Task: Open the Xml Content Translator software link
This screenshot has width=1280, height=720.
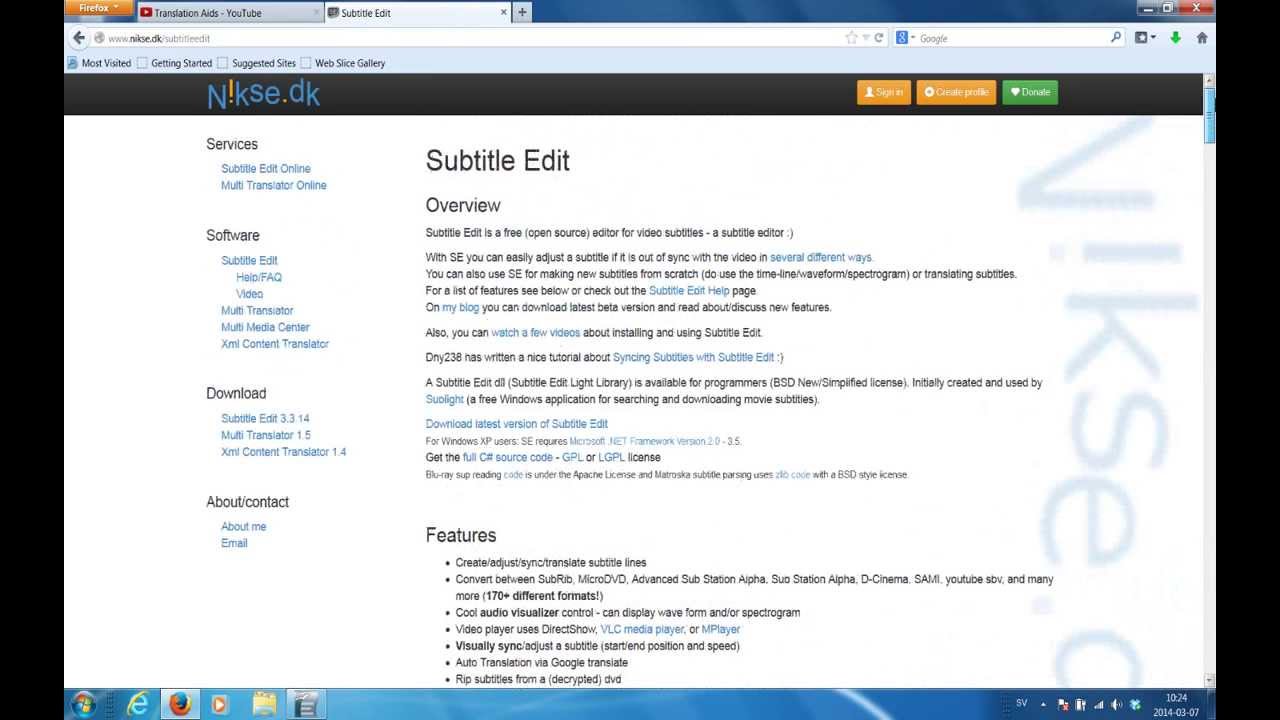Action: [x=275, y=344]
